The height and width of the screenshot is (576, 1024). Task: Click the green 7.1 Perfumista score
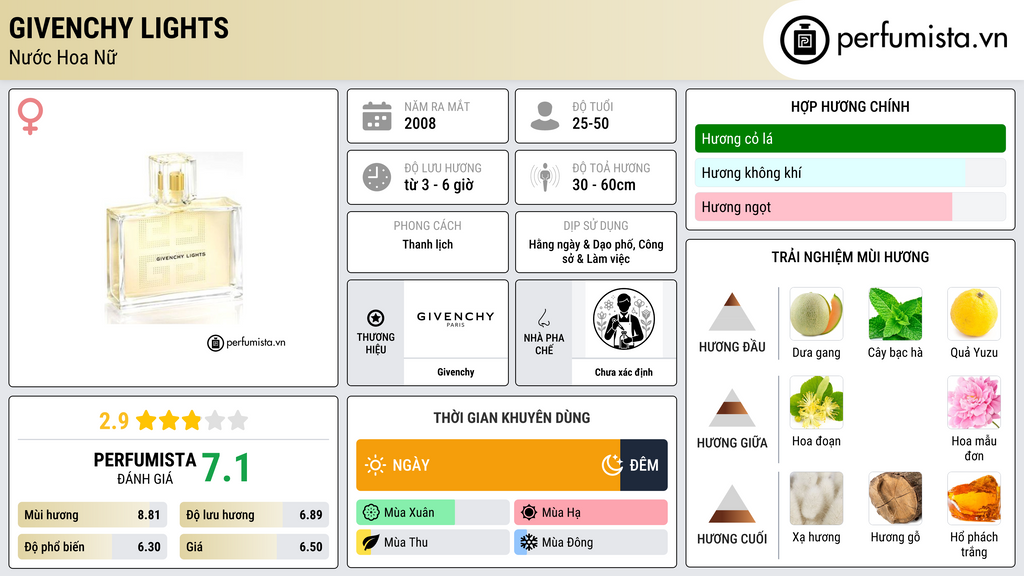pyautogui.click(x=225, y=468)
